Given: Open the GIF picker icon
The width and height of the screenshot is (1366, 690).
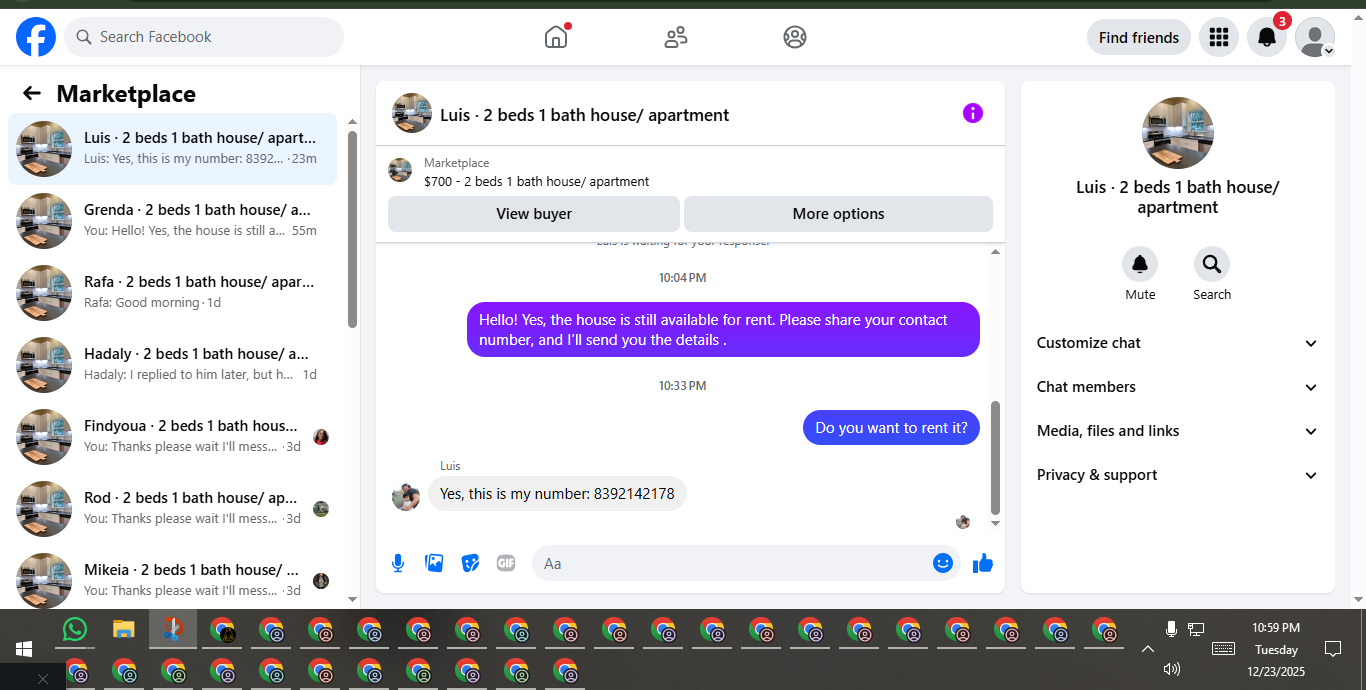Looking at the screenshot, I should click(x=506, y=563).
